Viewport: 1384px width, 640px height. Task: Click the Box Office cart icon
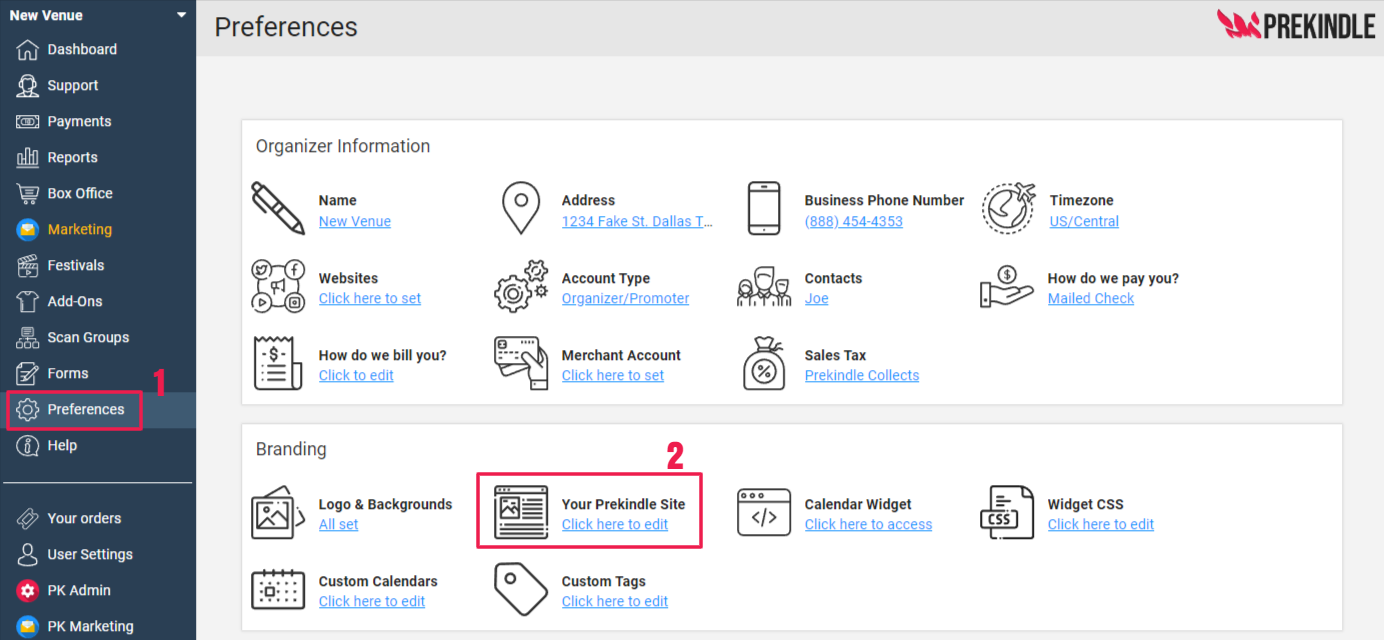click(28, 193)
